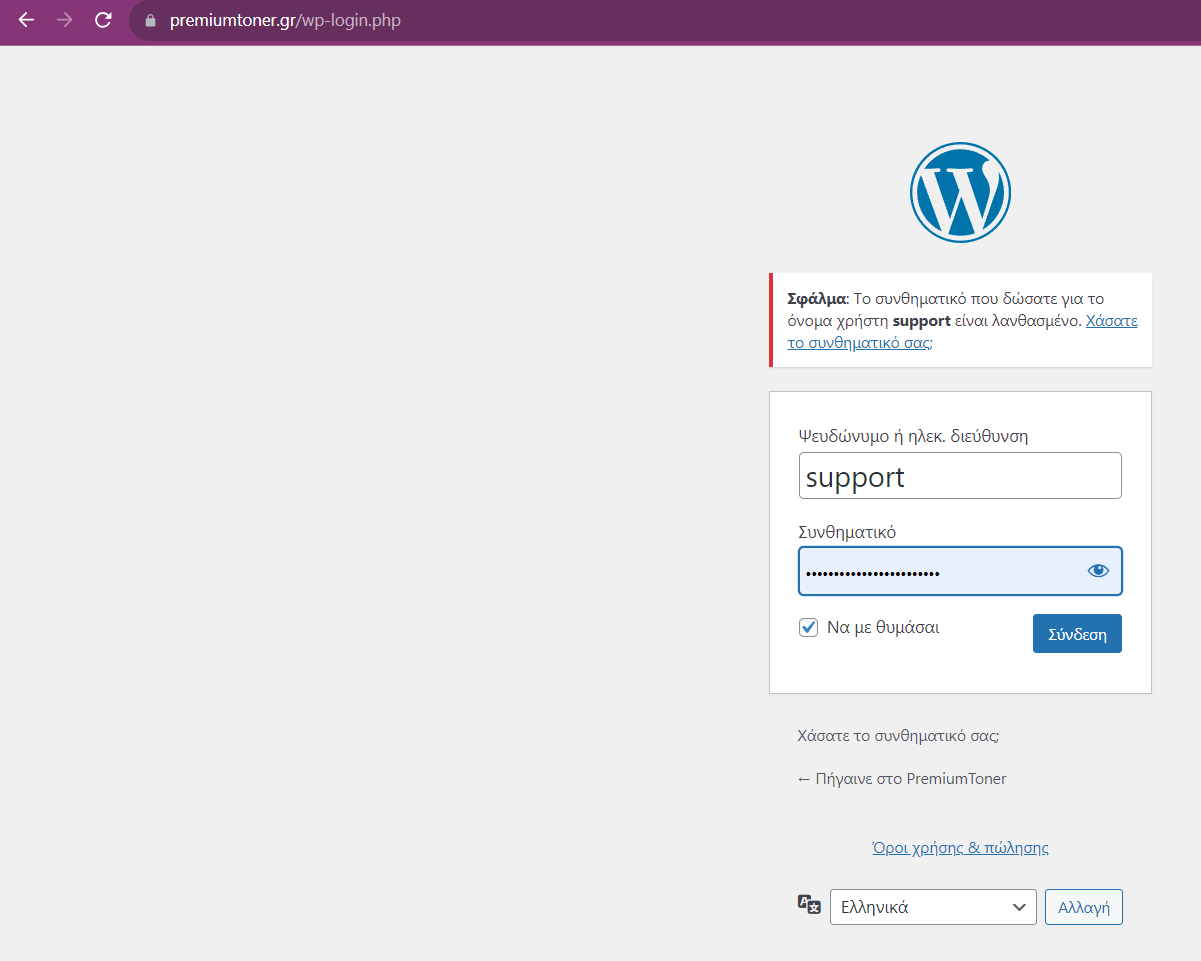Reload the page with refresh icon

click(x=103, y=20)
